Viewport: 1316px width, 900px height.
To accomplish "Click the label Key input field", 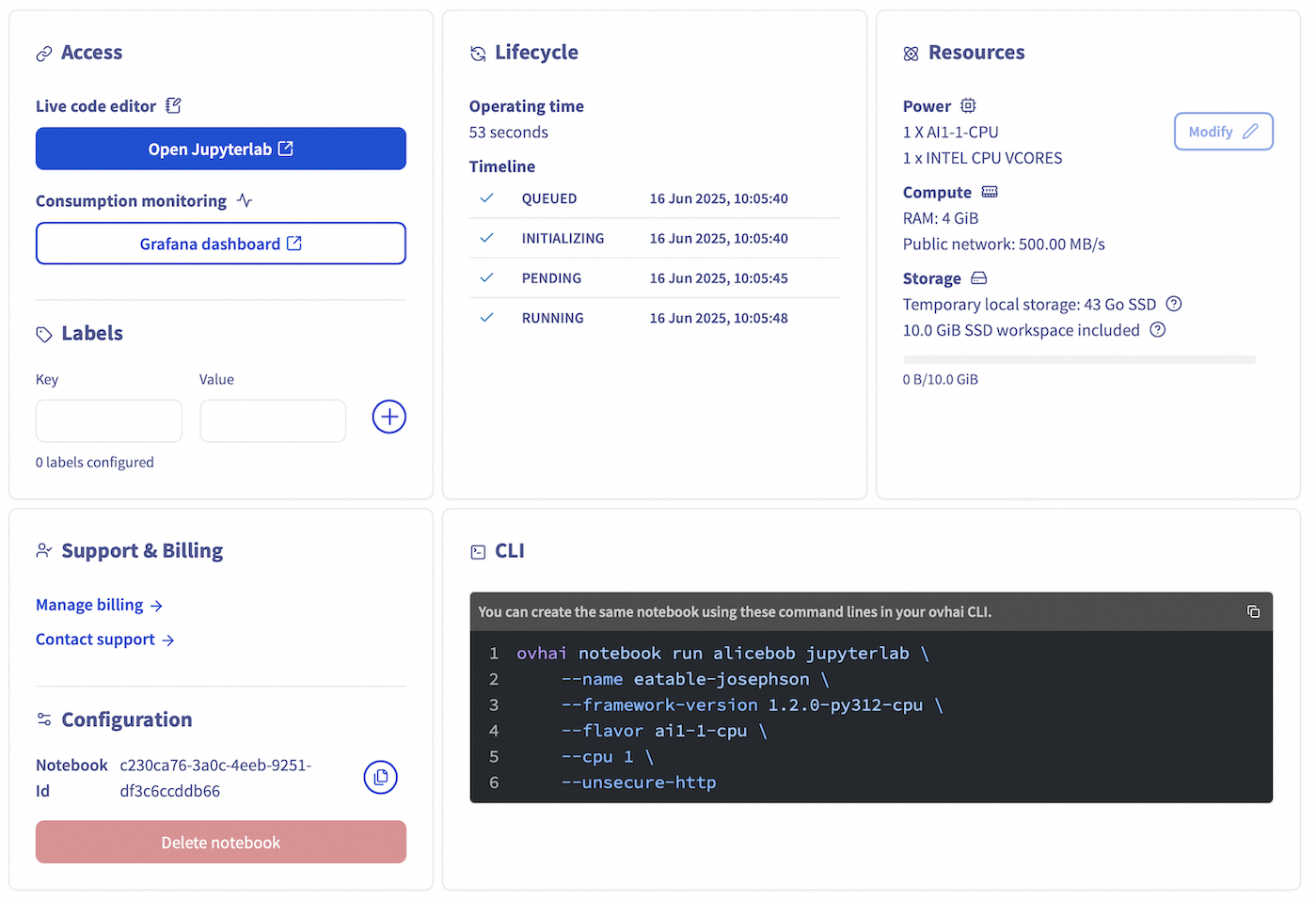I will (108, 420).
